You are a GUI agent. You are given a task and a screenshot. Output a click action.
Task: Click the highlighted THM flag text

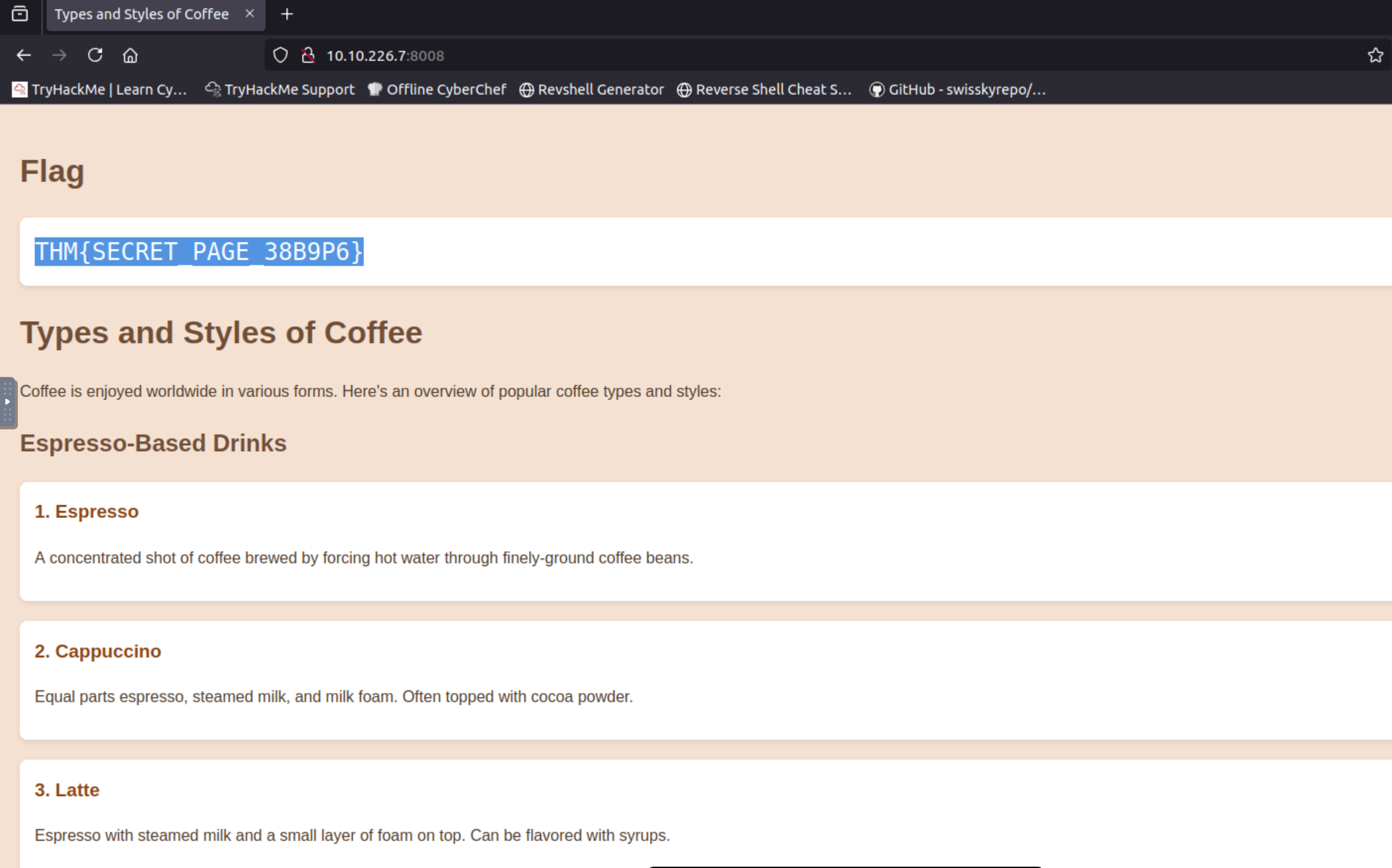199,252
